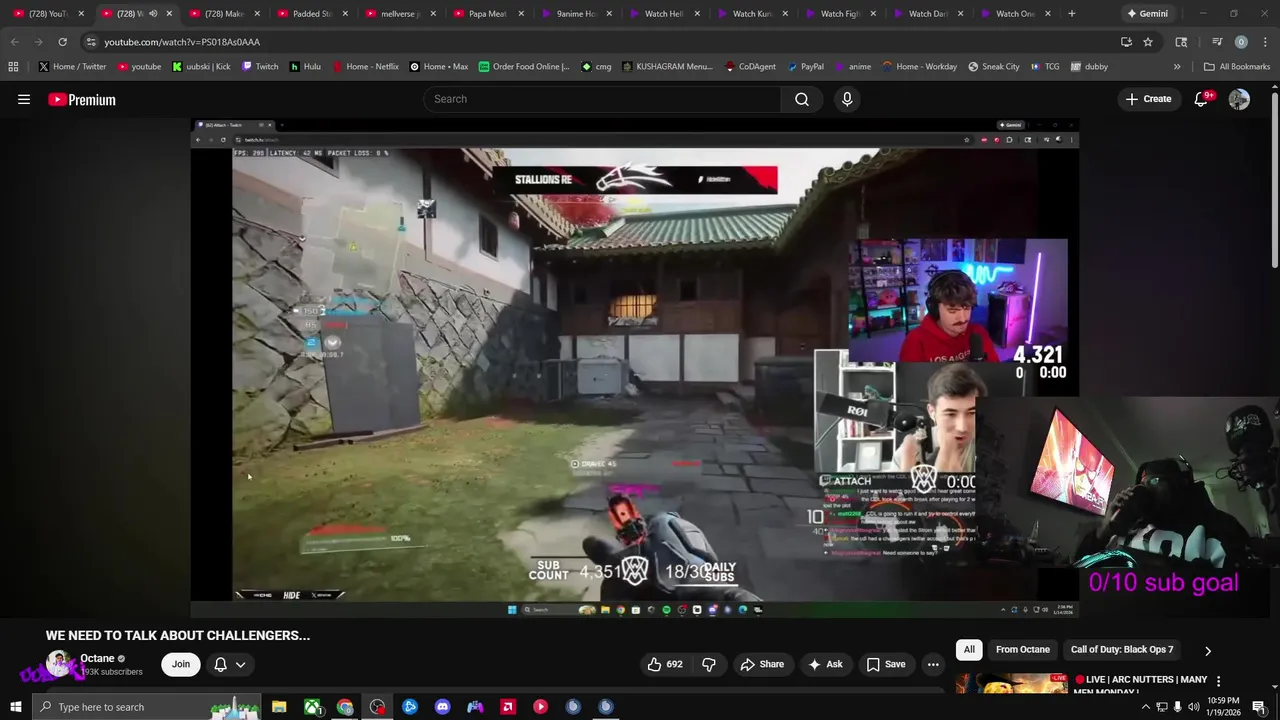Viewport: 1280px width, 720px height.
Task: Bookmark this page with the star icon
Action: click(x=1148, y=42)
